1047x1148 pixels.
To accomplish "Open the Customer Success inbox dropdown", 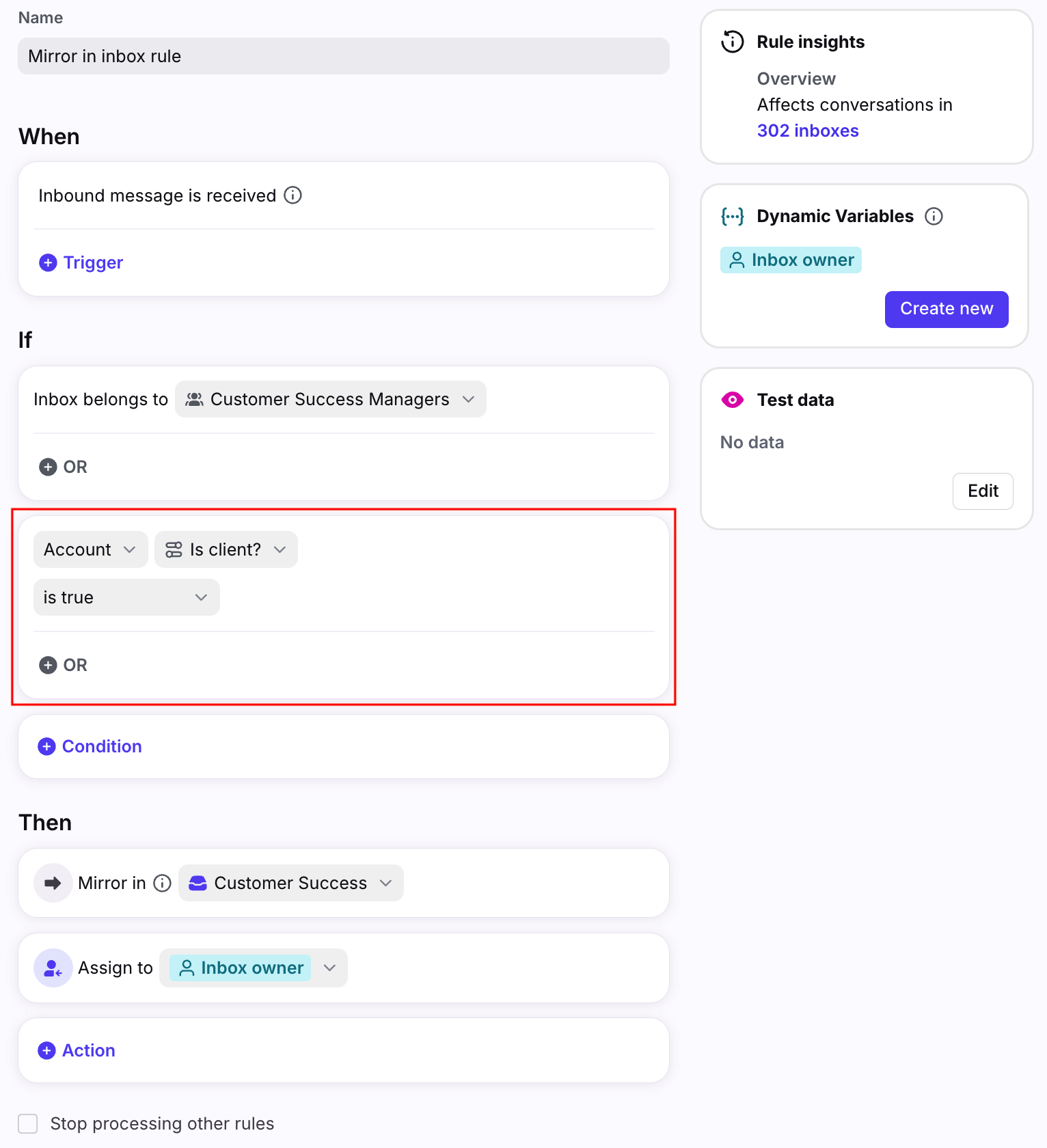I will click(x=291, y=884).
